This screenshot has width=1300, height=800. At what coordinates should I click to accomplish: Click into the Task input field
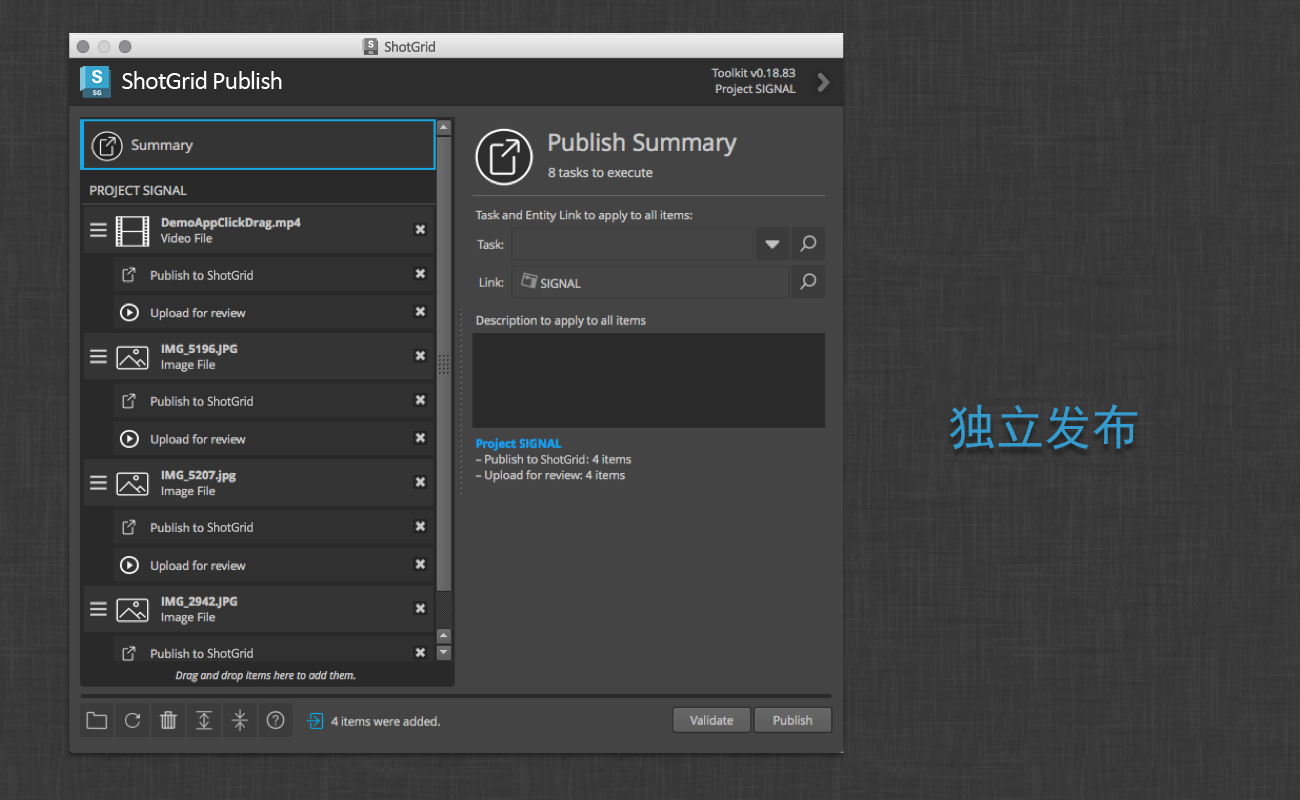click(x=632, y=244)
